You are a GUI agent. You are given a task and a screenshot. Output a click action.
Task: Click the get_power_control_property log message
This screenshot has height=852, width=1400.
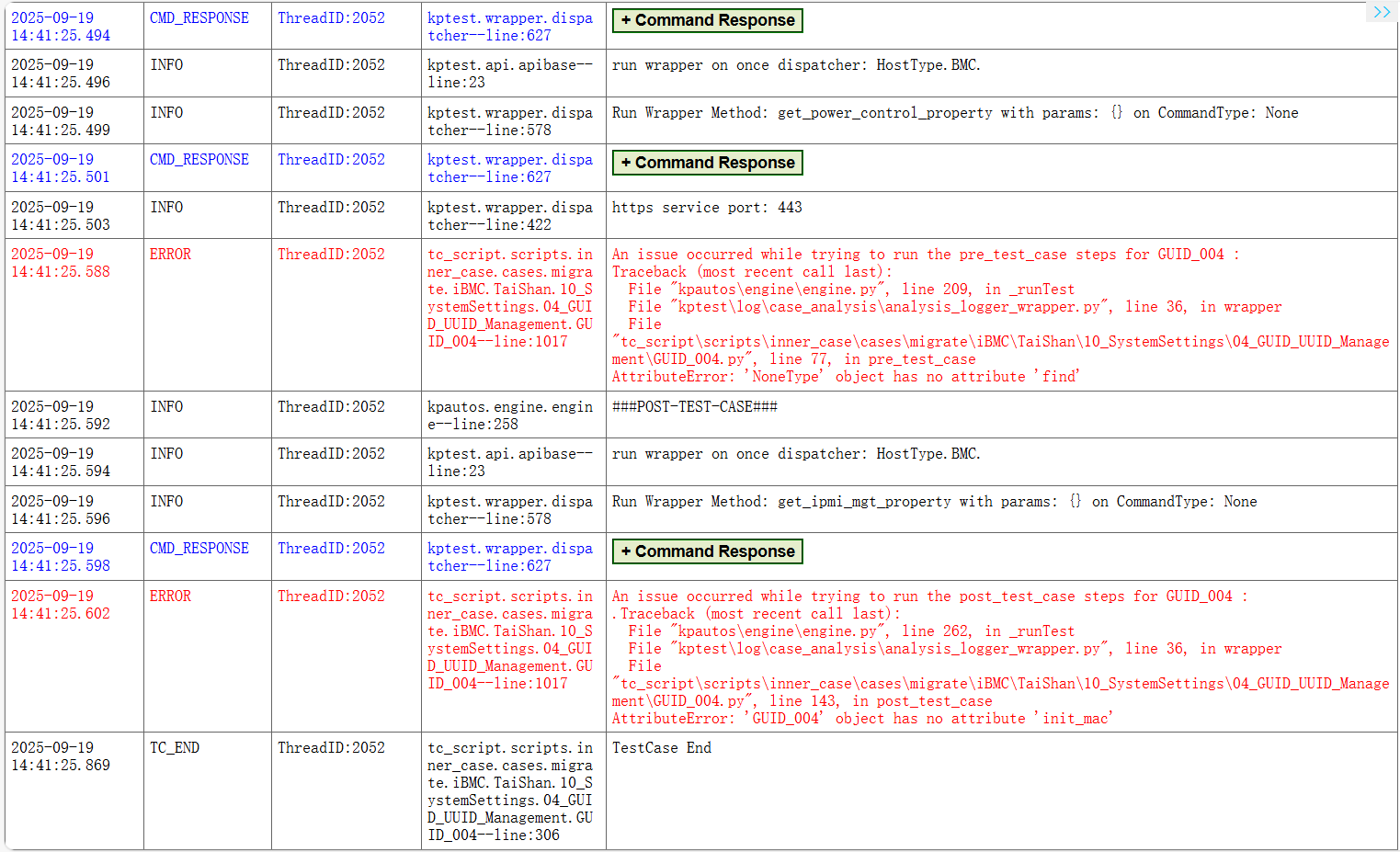pyautogui.click(x=955, y=113)
